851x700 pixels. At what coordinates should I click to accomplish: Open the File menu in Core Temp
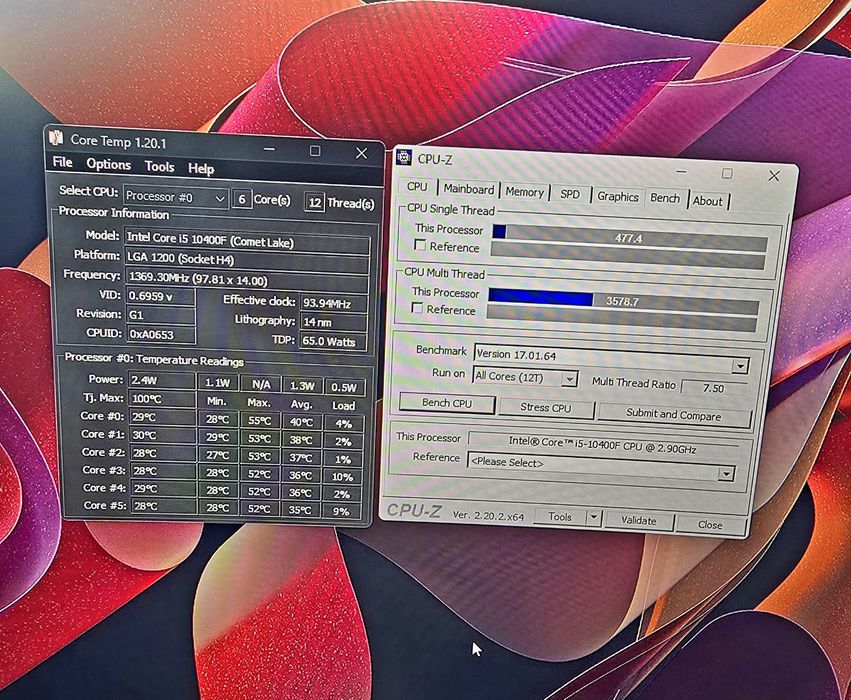pos(62,162)
